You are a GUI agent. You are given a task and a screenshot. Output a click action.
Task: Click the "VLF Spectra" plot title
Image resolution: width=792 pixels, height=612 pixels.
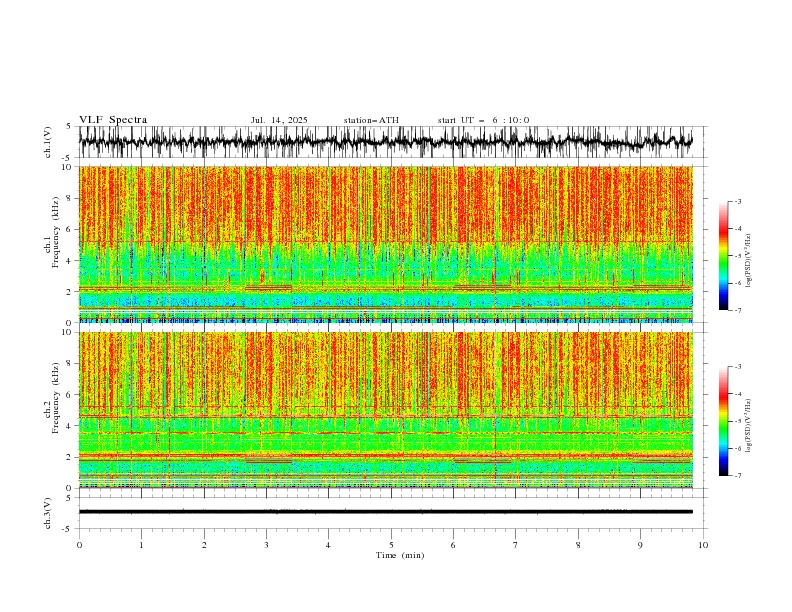[113, 120]
